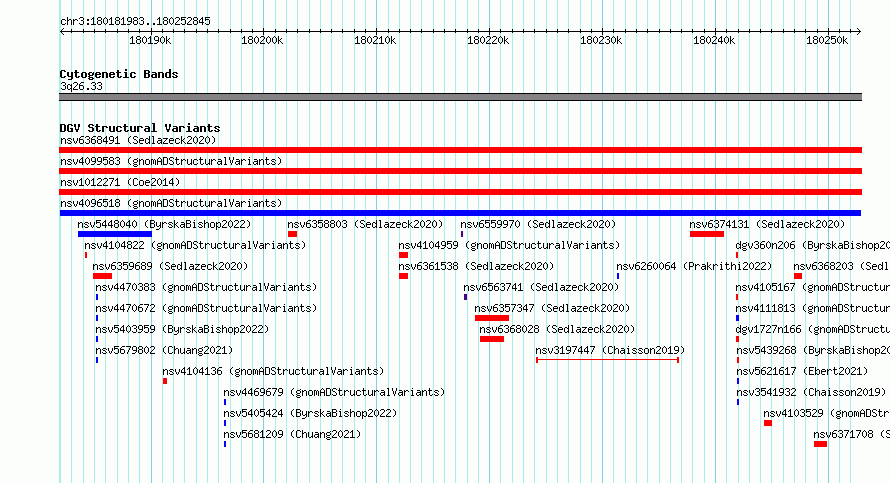Click the DGV Structural Variants track title
The width and height of the screenshot is (890, 483).
pyautogui.click(x=140, y=128)
